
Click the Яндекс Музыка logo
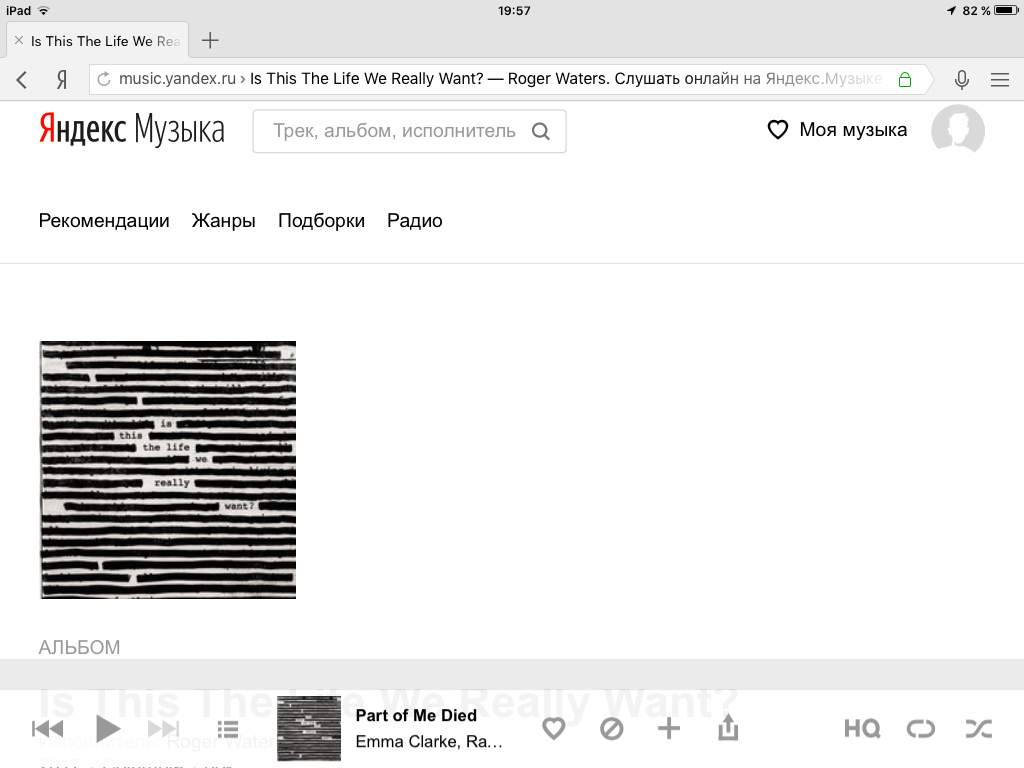click(x=131, y=130)
